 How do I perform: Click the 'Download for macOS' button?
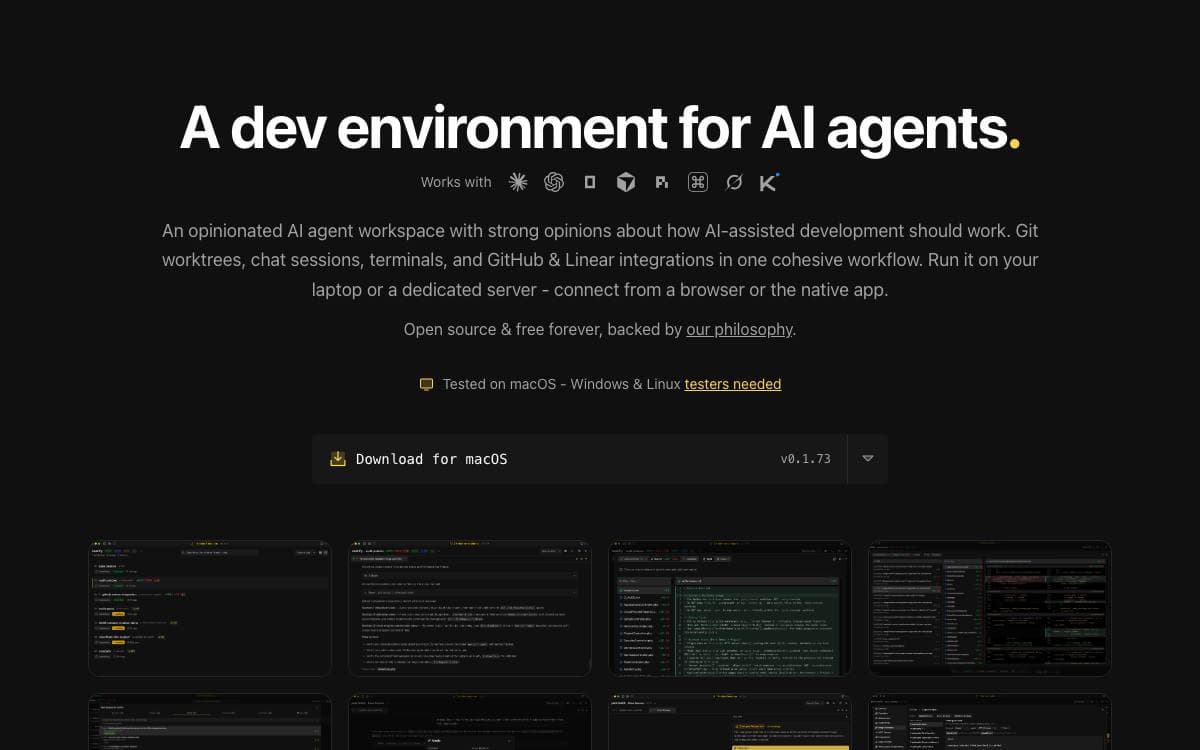click(579, 459)
